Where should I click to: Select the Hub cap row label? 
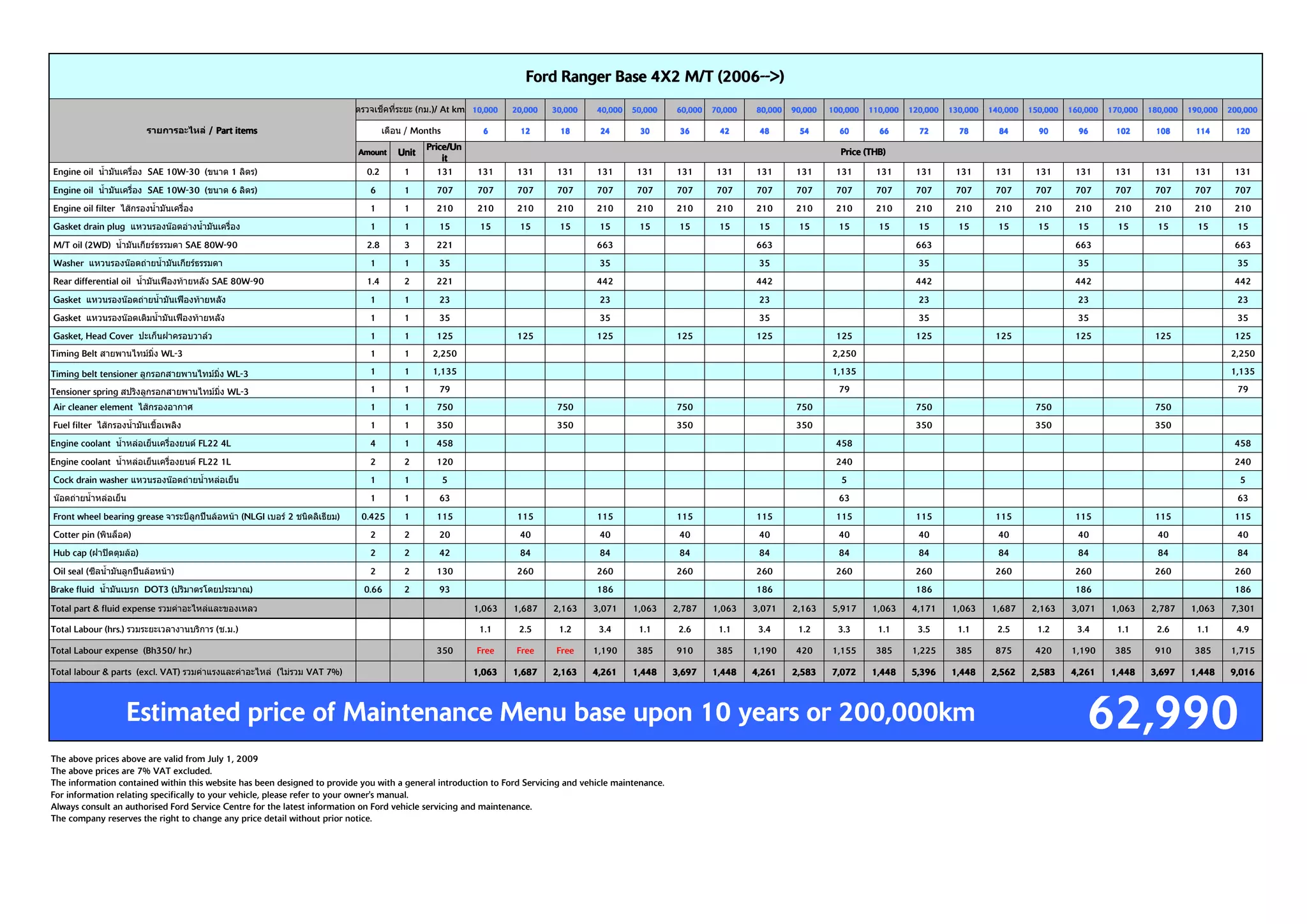pos(96,553)
